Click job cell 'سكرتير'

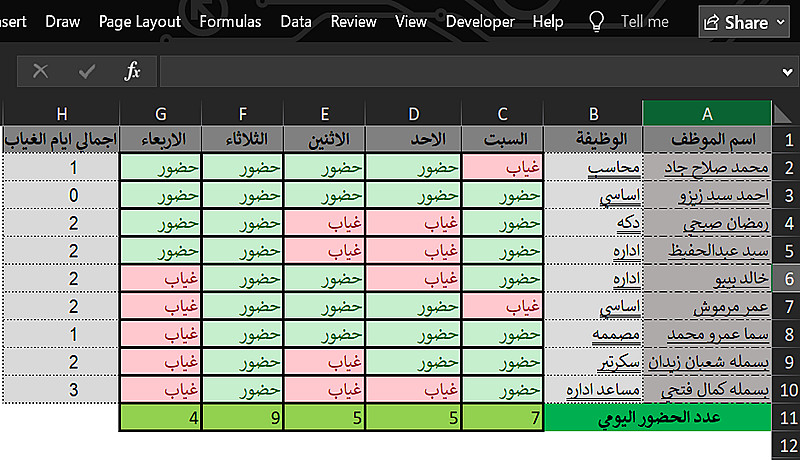coord(593,362)
